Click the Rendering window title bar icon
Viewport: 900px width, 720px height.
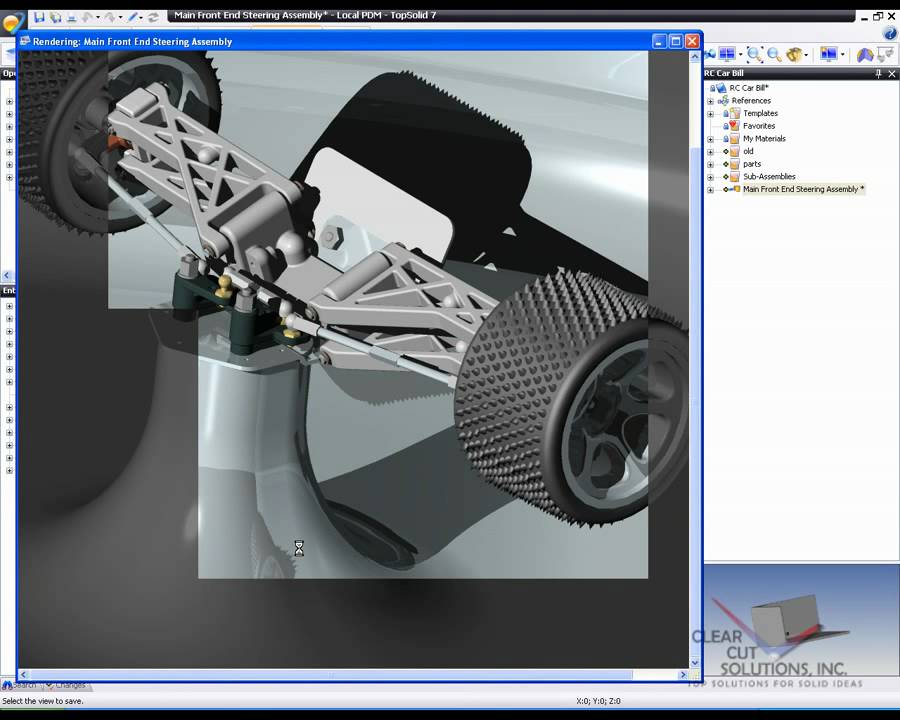25,41
